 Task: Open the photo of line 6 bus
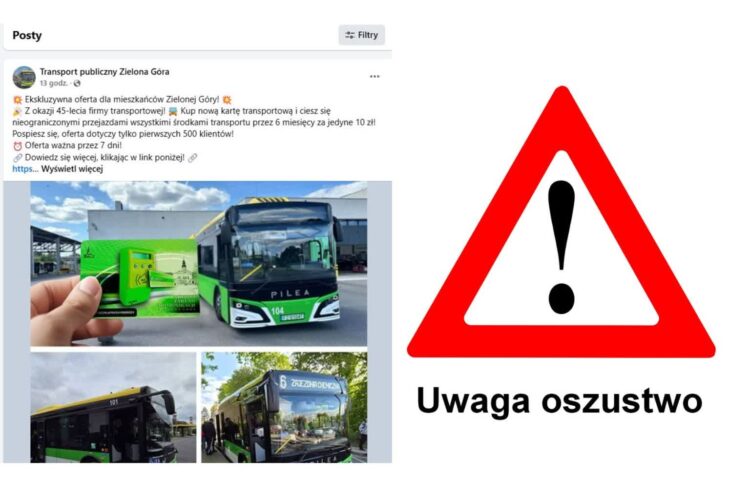click(x=284, y=407)
